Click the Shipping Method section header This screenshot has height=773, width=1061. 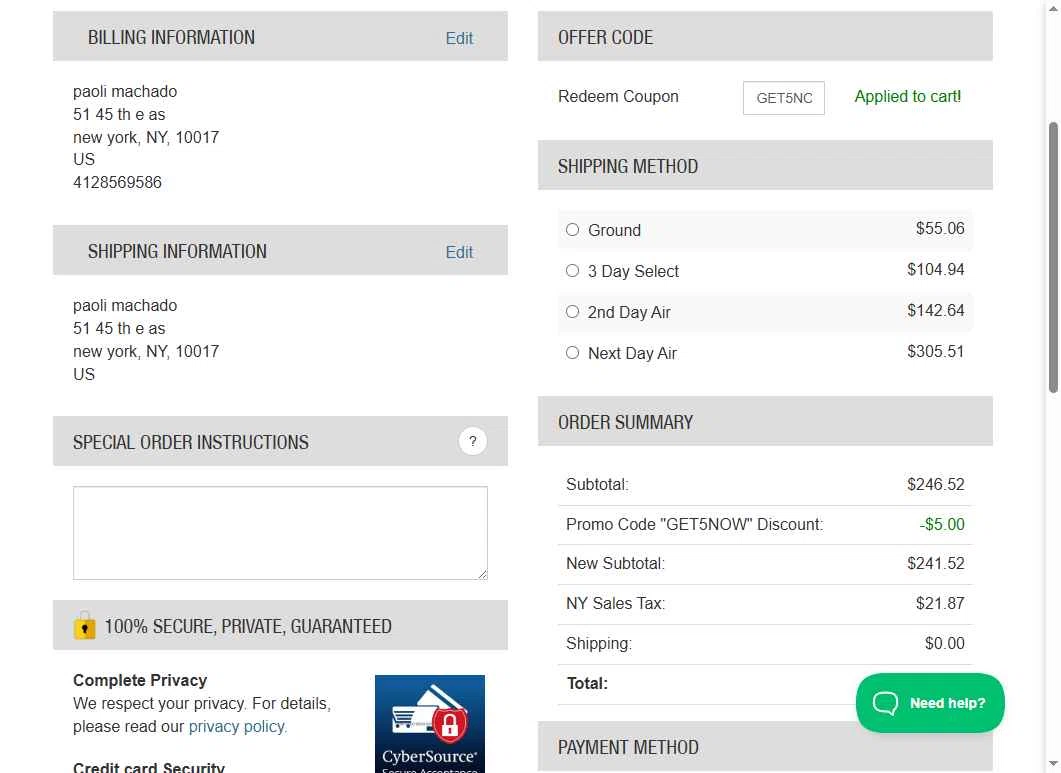coord(765,165)
